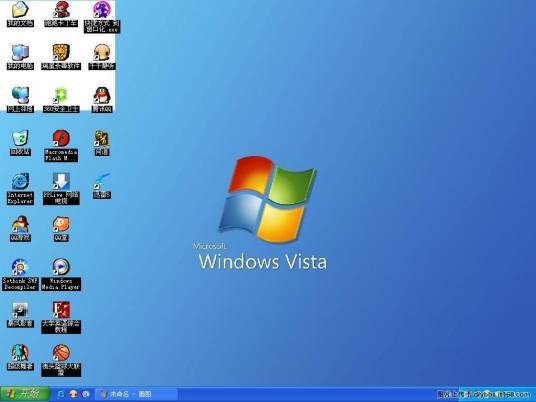Image resolution: width=536 pixels, height=402 pixels.
Task: Open the Network Neighborhood icon
Action: click(20, 100)
